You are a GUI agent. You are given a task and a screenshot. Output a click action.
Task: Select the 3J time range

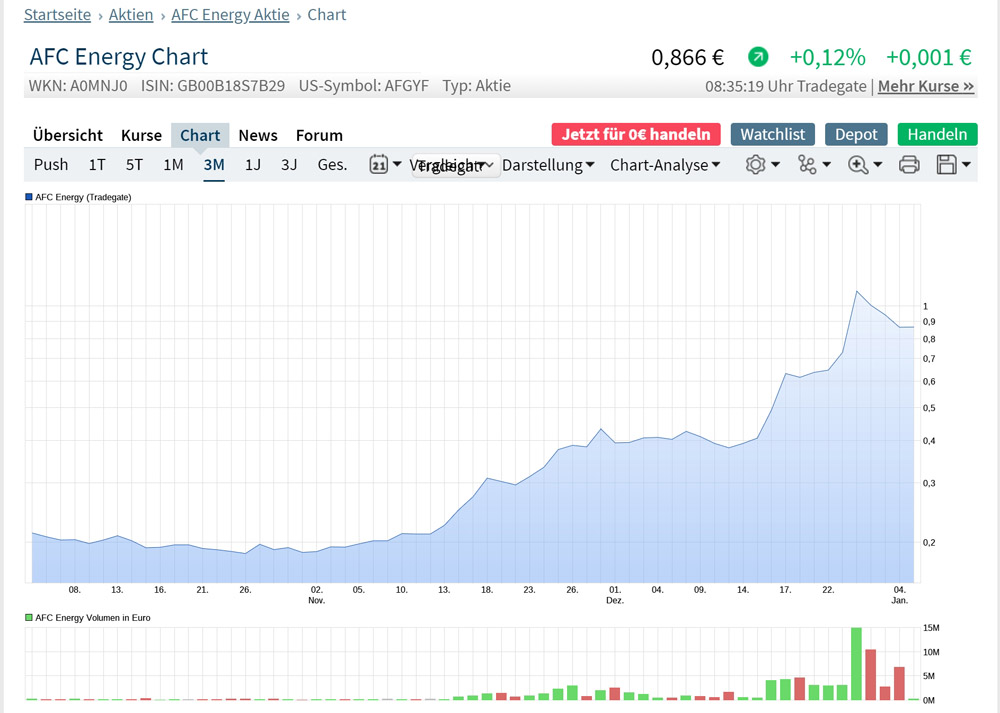289,165
